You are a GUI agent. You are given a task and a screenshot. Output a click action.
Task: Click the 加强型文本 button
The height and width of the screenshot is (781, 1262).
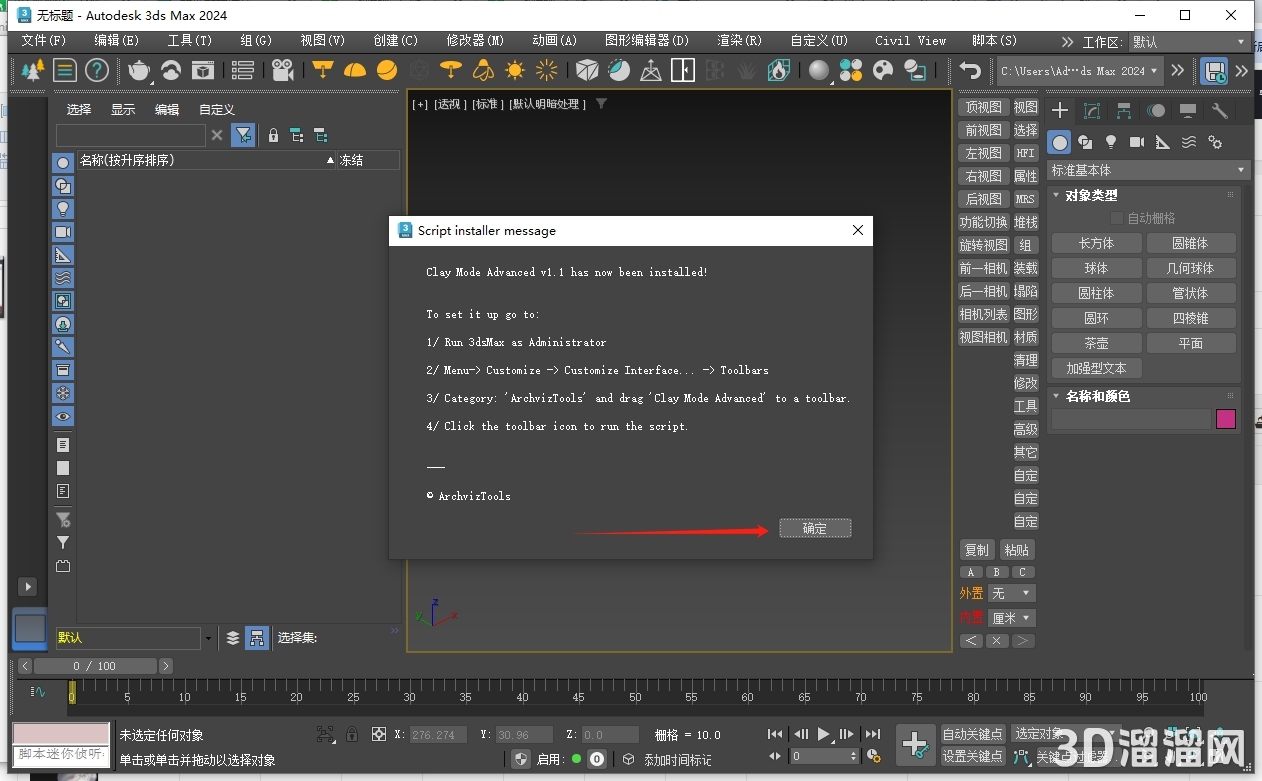click(x=1096, y=368)
